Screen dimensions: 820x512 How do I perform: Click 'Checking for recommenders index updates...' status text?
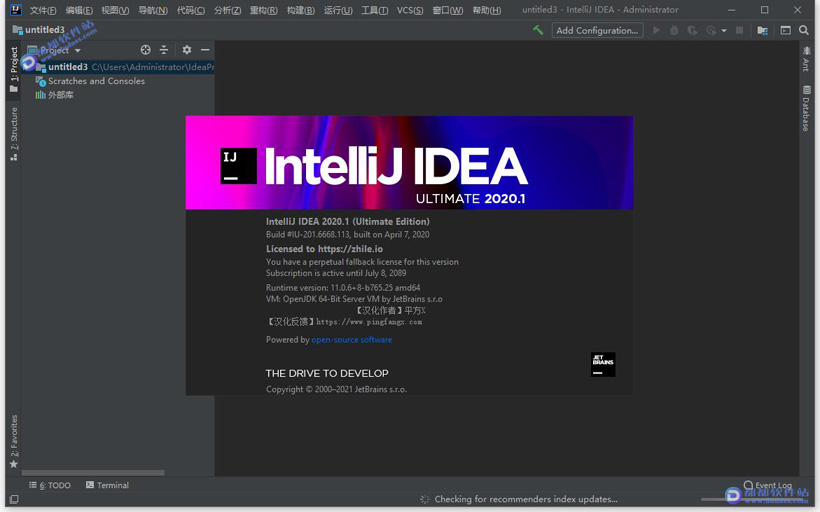(x=526, y=499)
